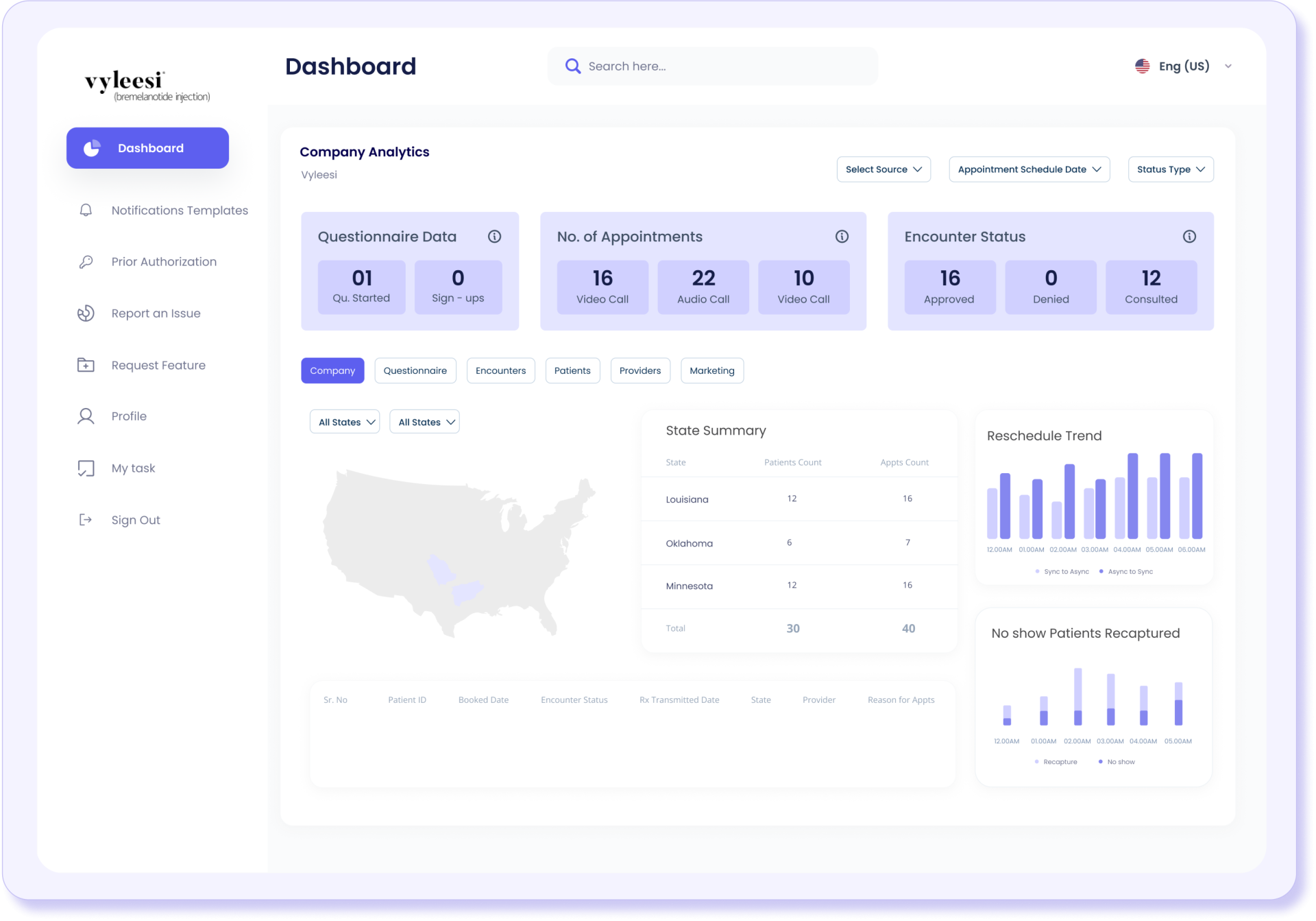This screenshot has height=921, width=1316.
Task: Click the Profile person icon
Action: [86, 416]
